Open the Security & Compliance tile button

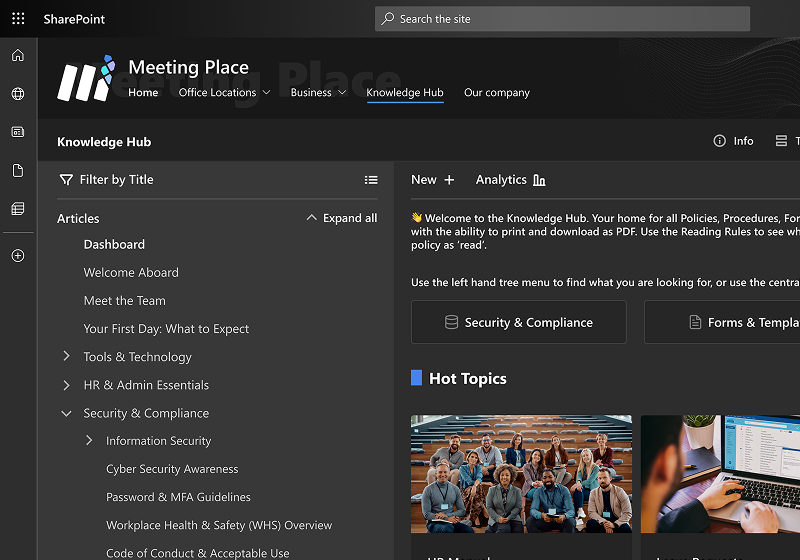[x=519, y=322]
